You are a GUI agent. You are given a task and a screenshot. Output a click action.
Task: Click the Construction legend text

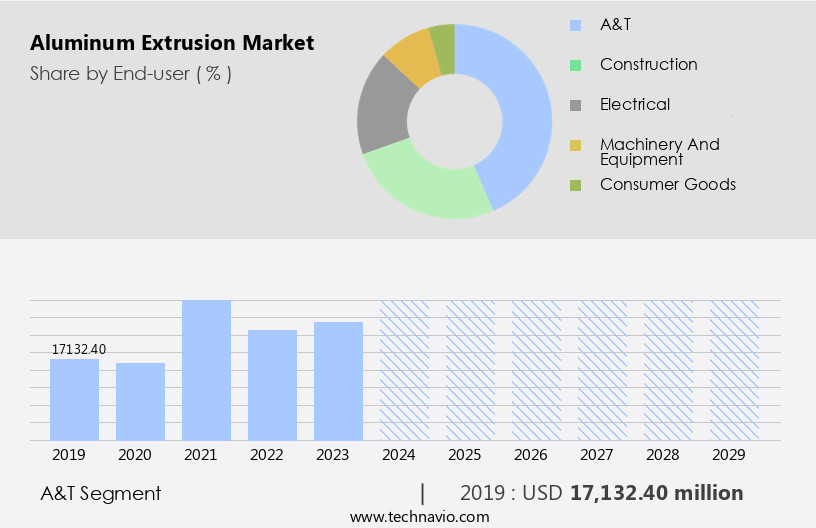click(648, 65)
